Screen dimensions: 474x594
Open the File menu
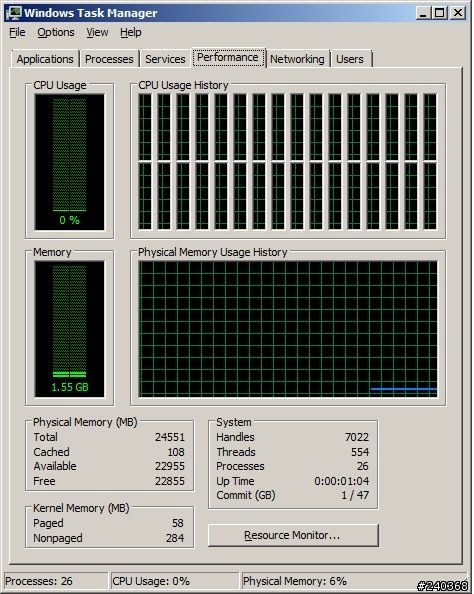point(17,33)
